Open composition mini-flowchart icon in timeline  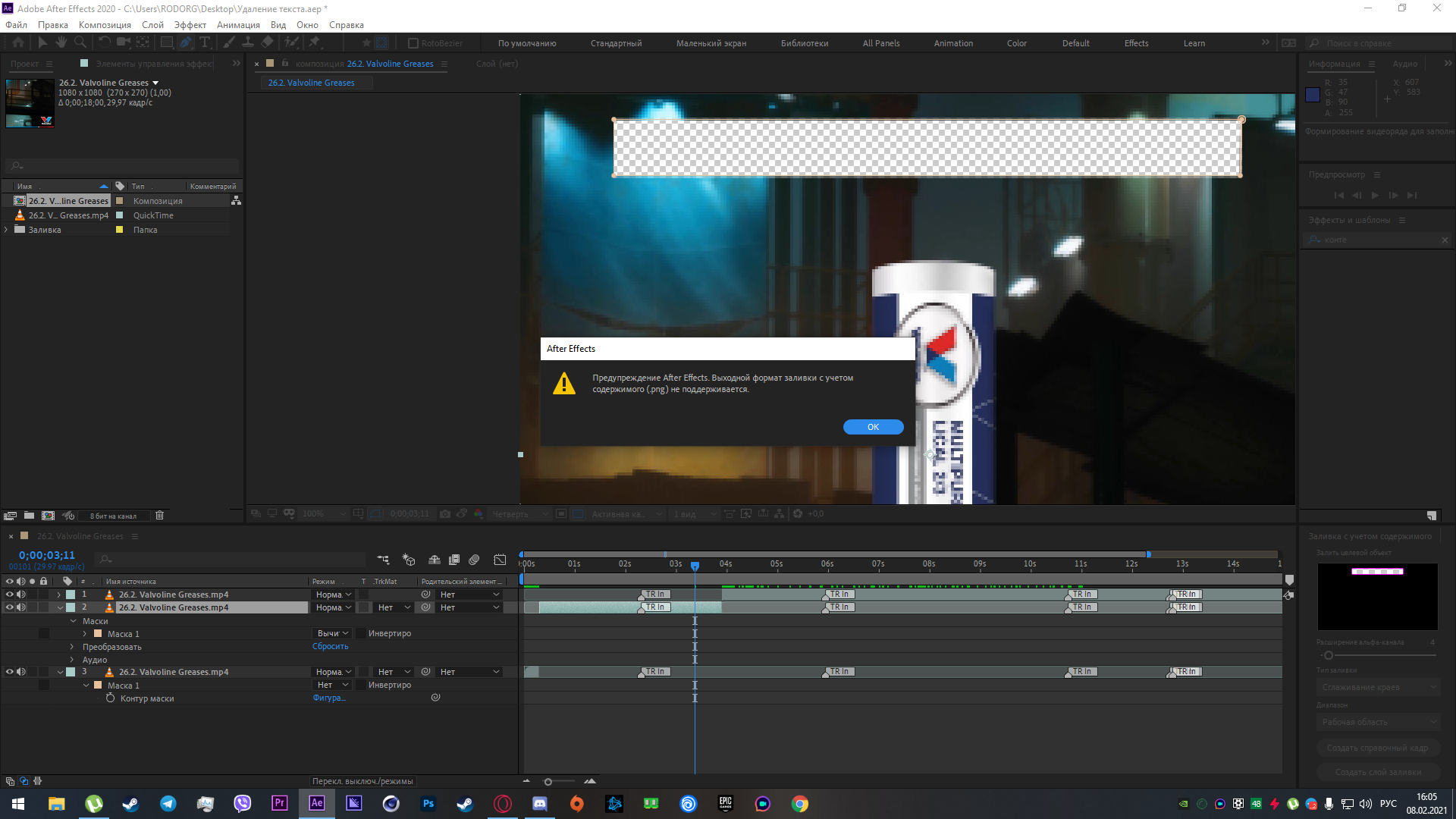(383, 560)
